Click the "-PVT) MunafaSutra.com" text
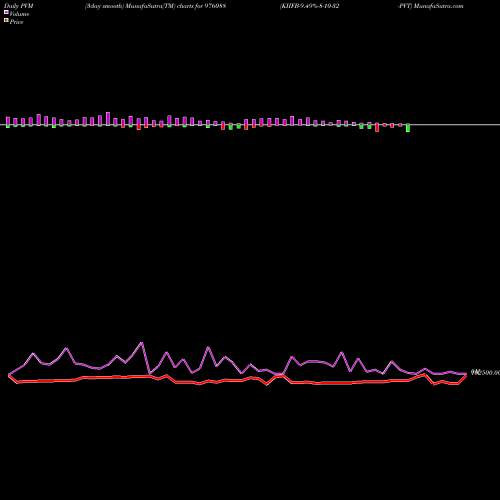 coord(431,6)
